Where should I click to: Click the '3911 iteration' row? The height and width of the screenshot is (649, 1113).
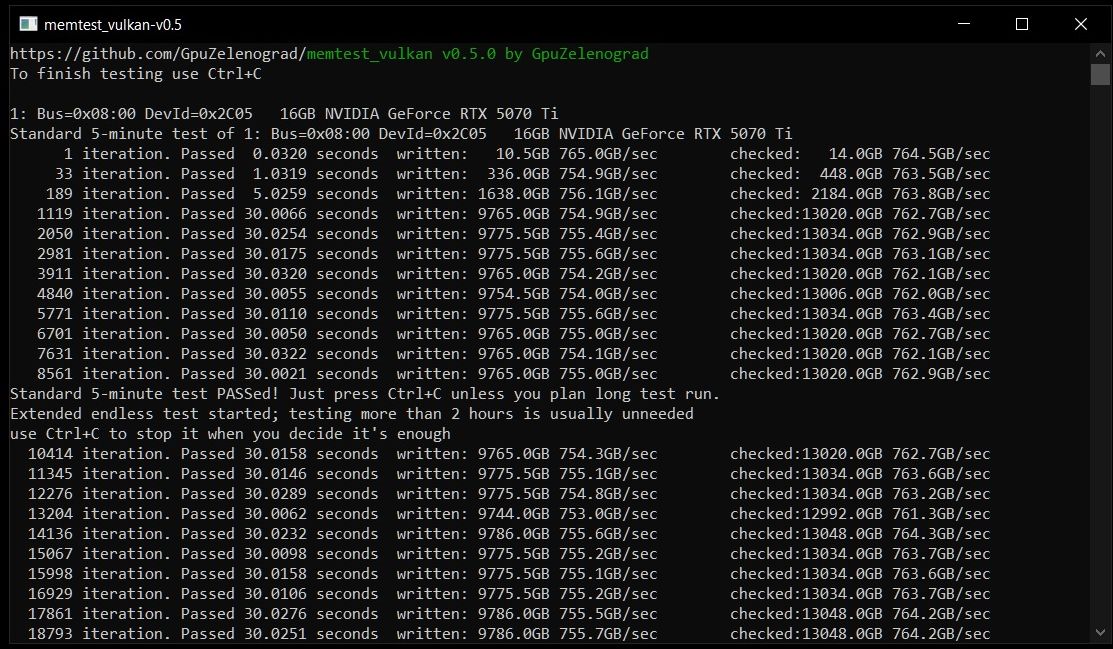click(x=513, y=273)
